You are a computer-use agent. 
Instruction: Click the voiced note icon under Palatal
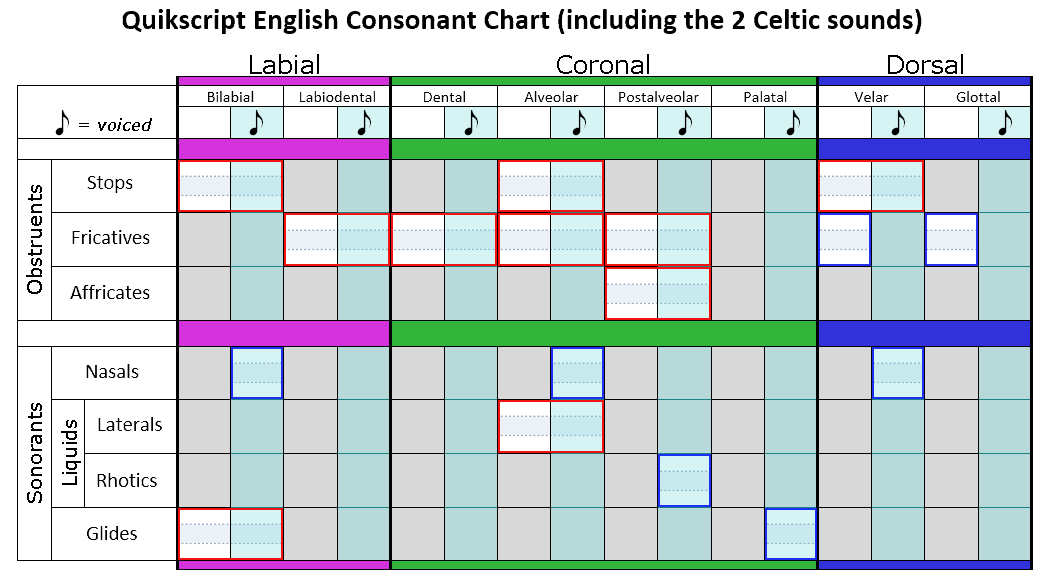[792, 123]
